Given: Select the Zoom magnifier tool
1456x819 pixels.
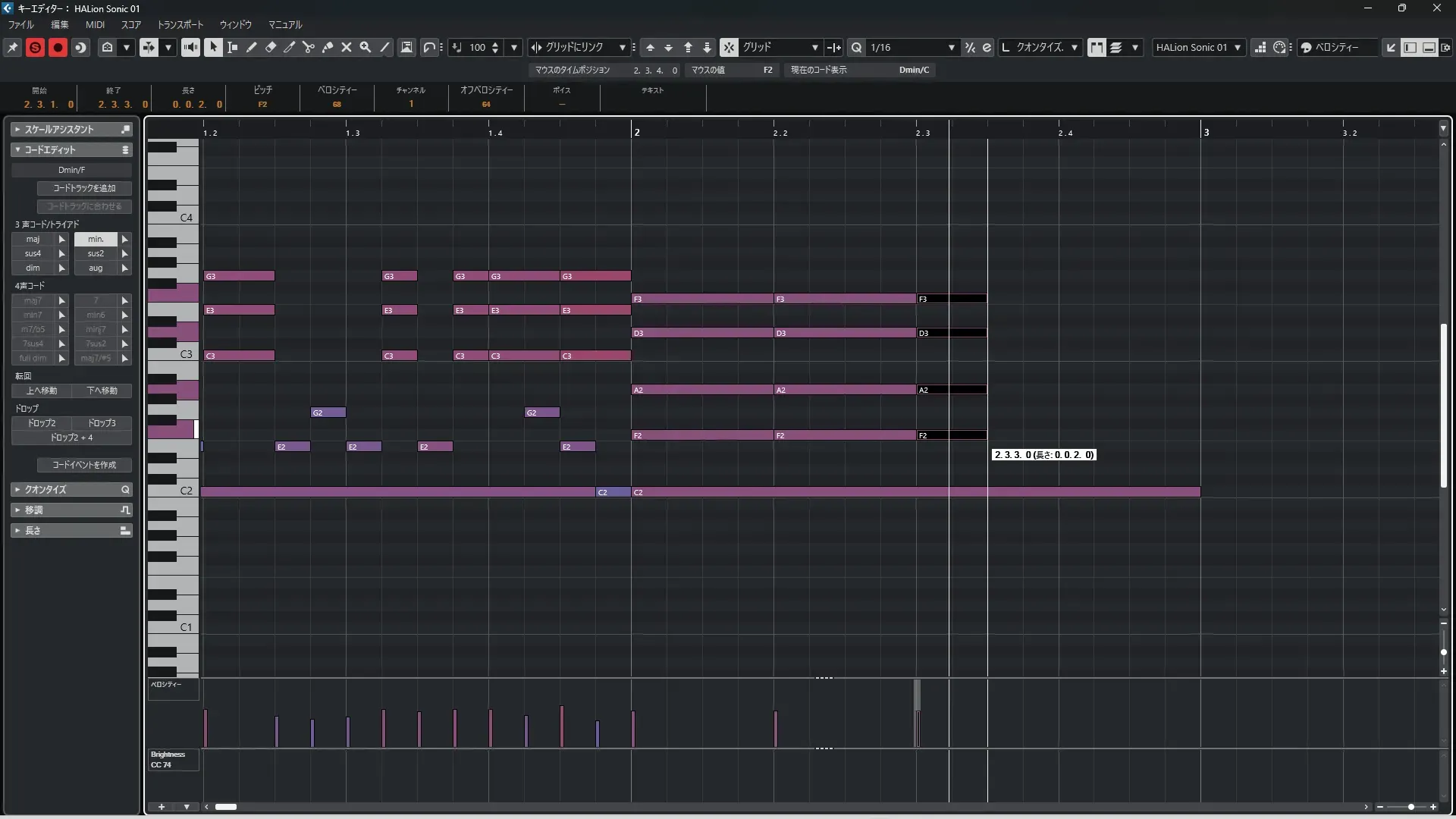Looking at the screenshot, I should pyautogui.click(x=365, y=47).
